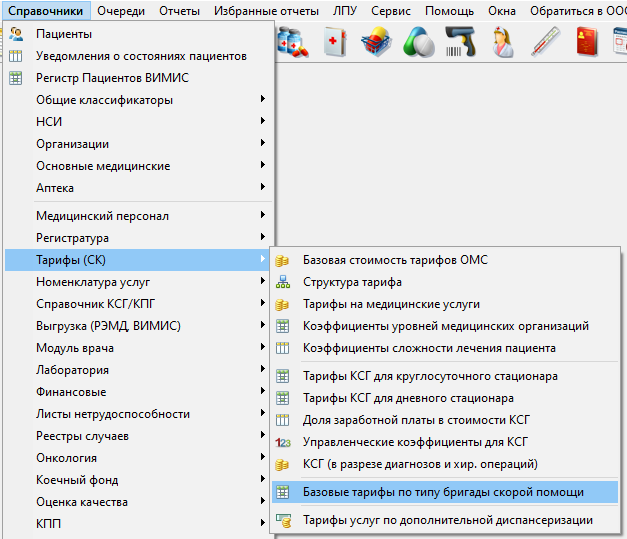
Task: Click the basket with pills icon
Action: 377,42
